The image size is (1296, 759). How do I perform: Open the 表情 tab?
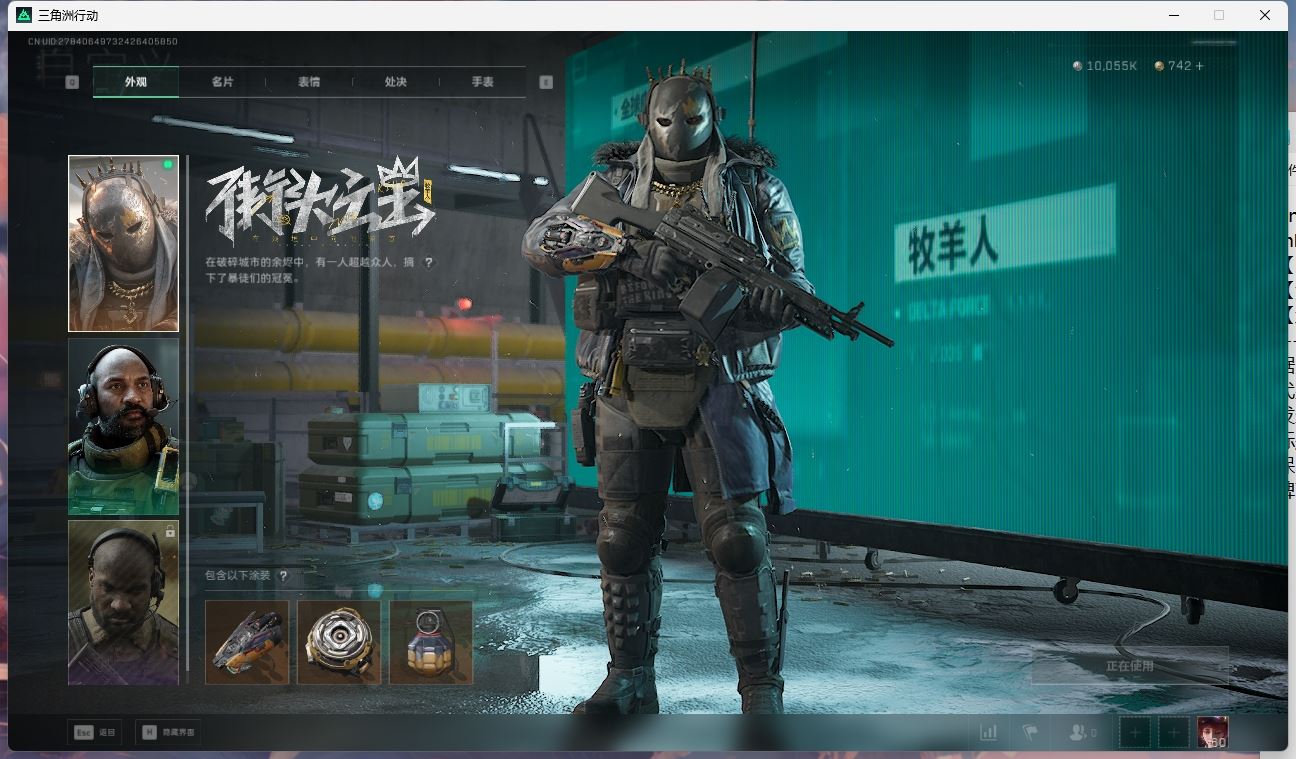[307, 82]
